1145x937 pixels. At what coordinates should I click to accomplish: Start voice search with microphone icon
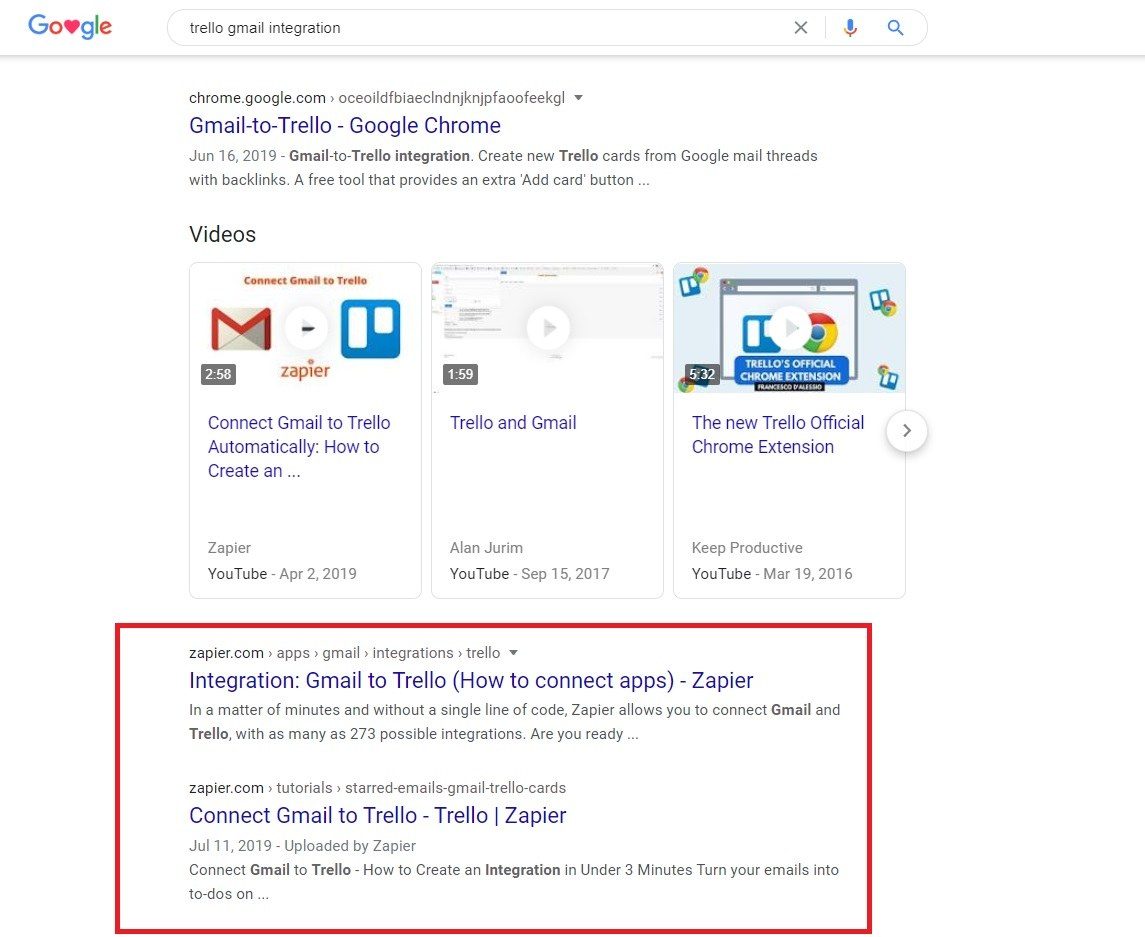coord(850,28)
